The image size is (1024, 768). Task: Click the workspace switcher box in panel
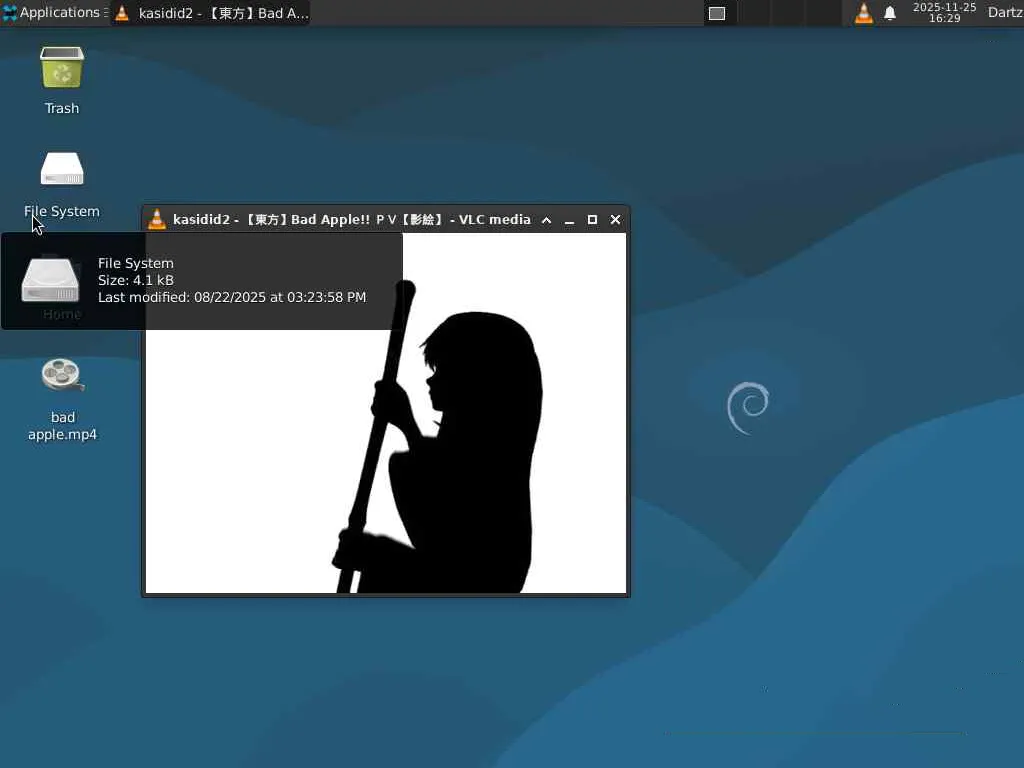tap(717, 13)
